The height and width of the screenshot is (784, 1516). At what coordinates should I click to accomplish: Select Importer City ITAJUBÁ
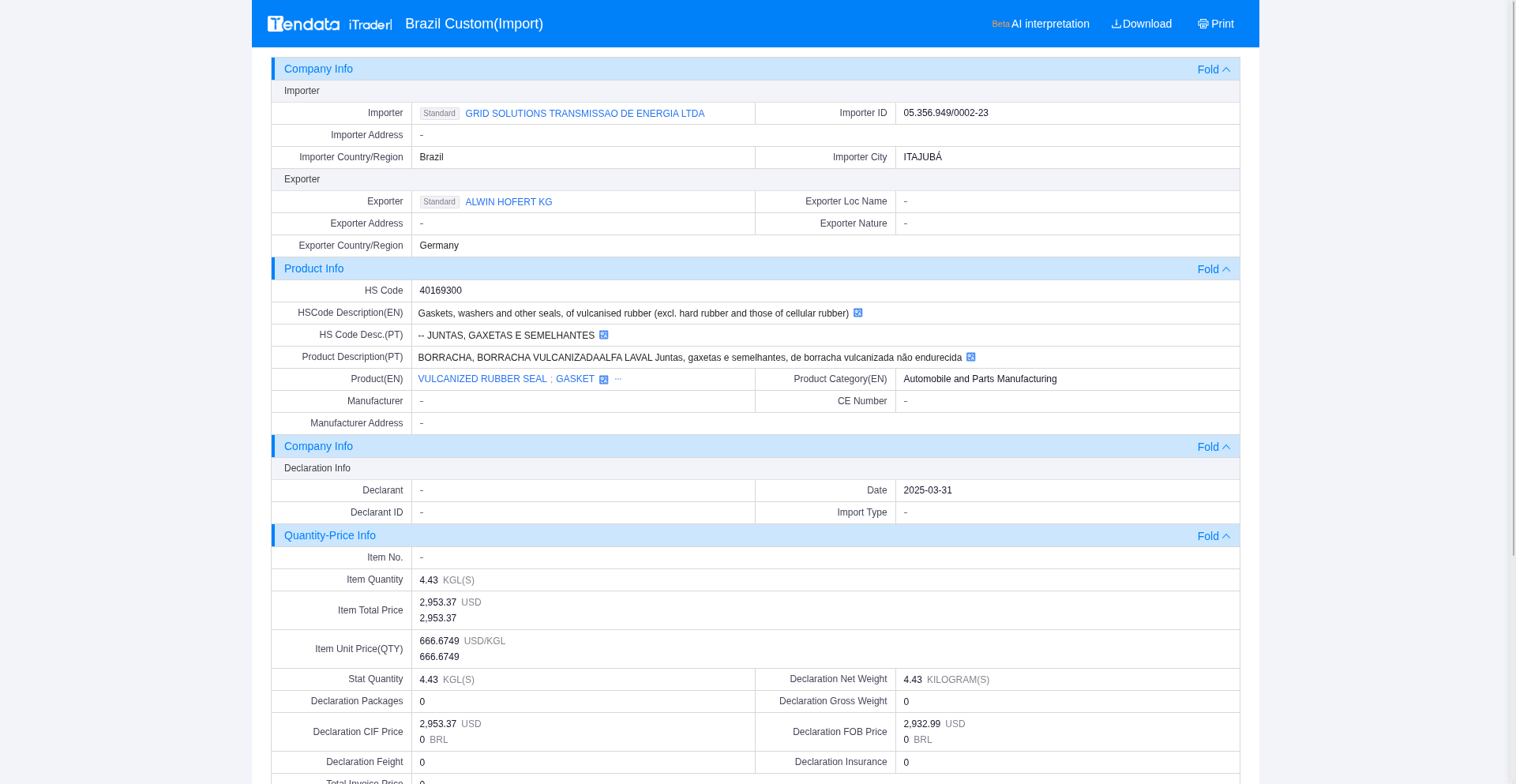click(922, 157)
